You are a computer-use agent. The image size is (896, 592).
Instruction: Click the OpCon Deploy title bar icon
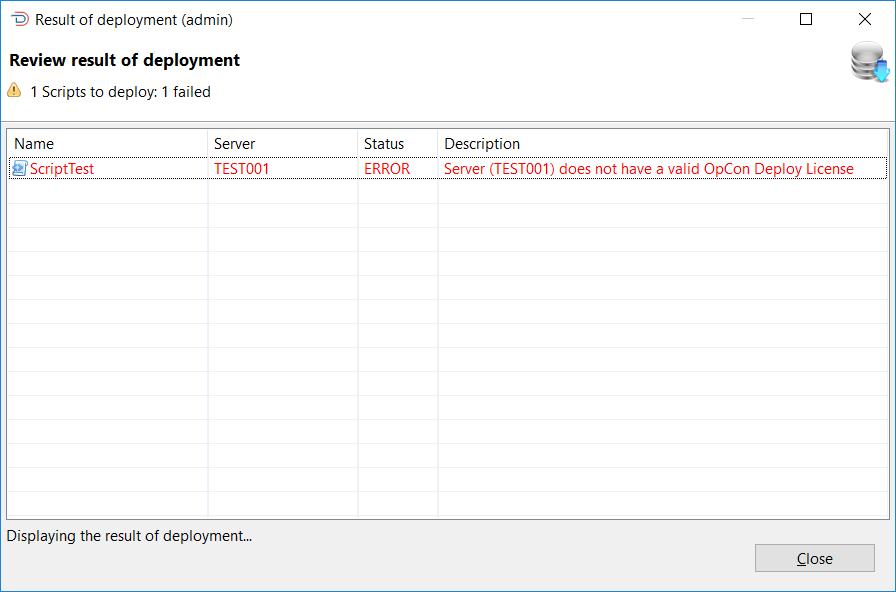coord(19,19)
